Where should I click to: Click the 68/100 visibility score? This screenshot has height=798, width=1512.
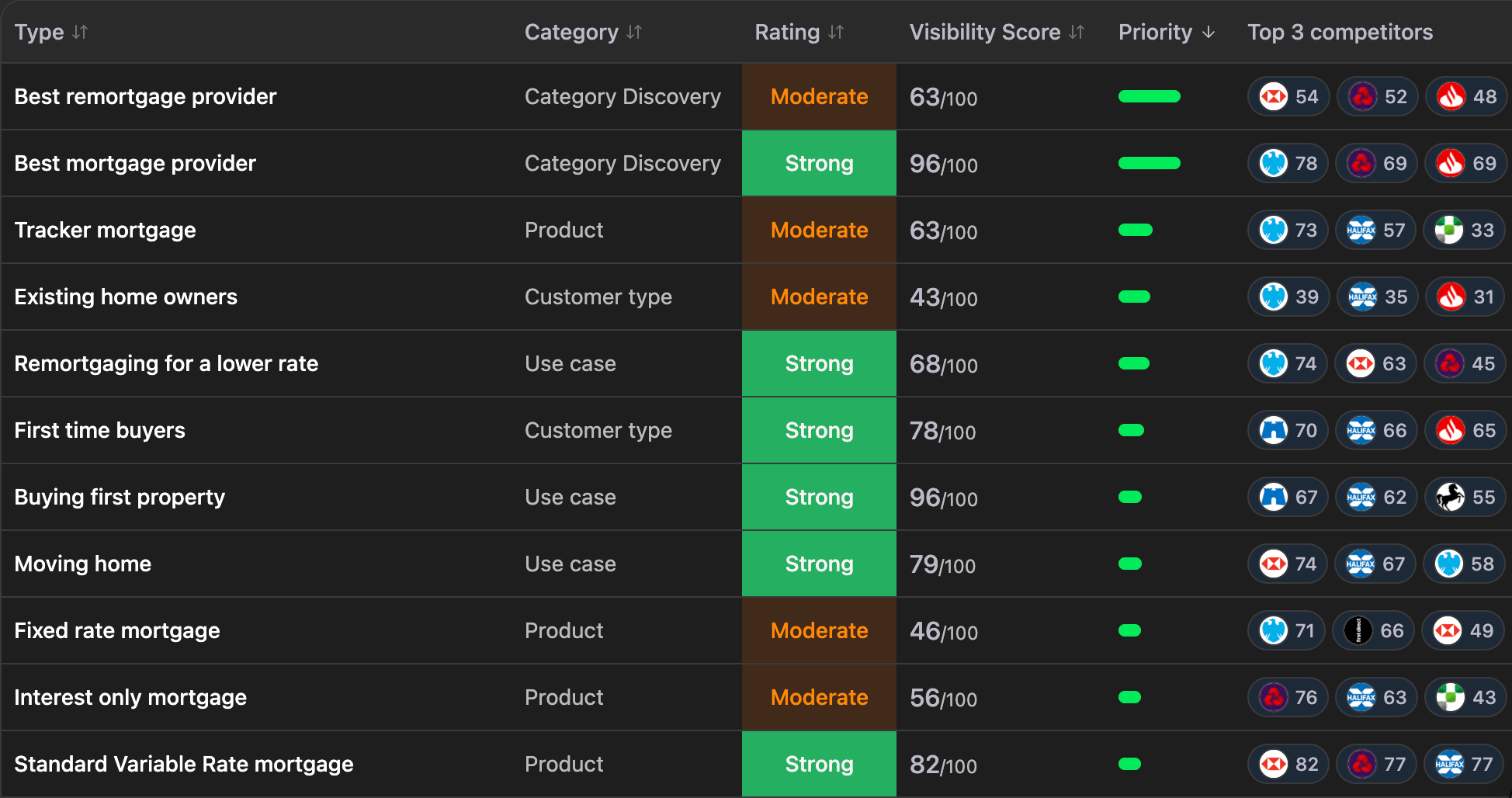pyautogui.click(x=943, y=364)
